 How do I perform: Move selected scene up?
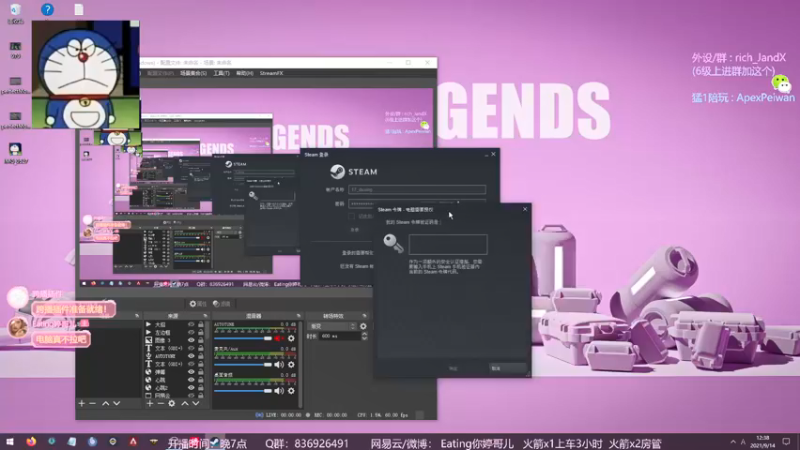[x=106, y=403]
